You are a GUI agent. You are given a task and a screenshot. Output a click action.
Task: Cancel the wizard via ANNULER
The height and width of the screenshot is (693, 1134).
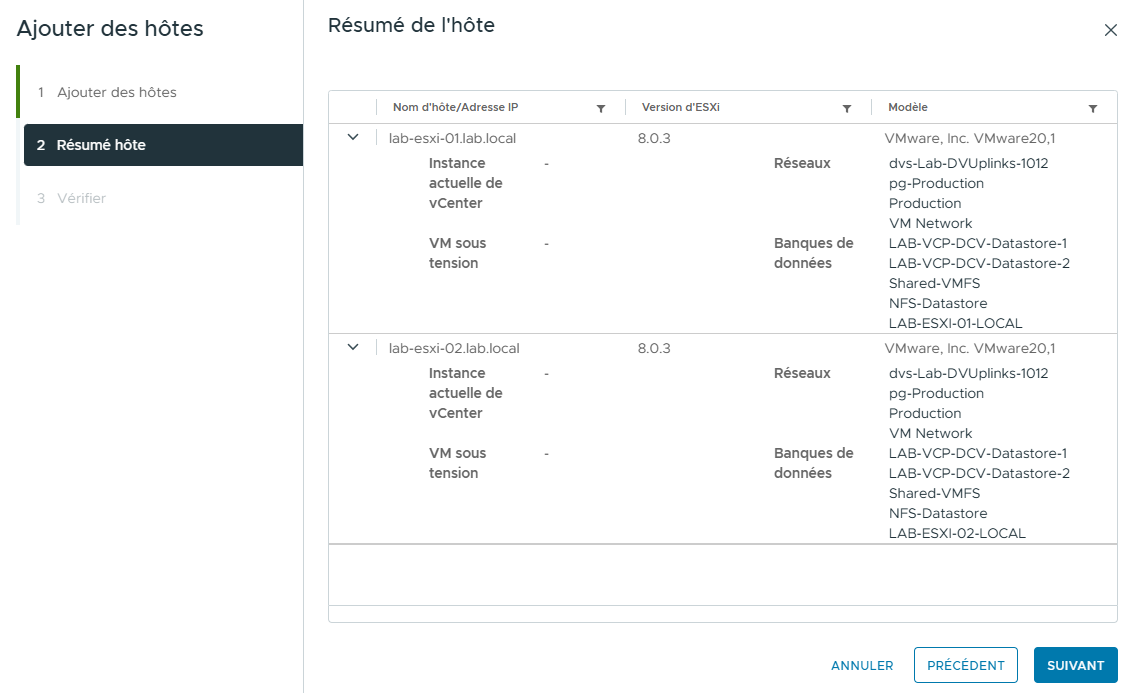pyautogui.click(x=862, y=665)
